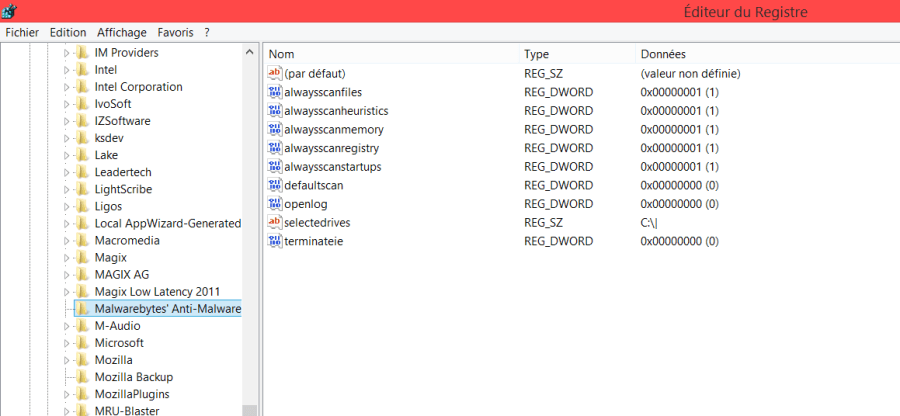This screenshot has width=900, height=416.
Task: Select the alwaysscanheuristics value name
Action: [x=336, y=111]
